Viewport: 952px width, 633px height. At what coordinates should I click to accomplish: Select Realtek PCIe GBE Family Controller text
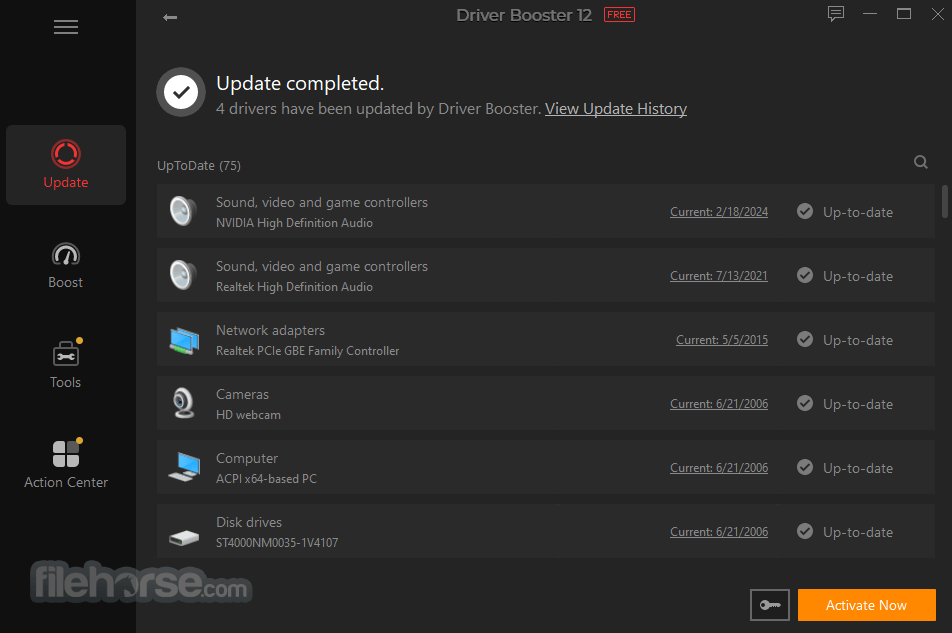(x=308, y=351)
